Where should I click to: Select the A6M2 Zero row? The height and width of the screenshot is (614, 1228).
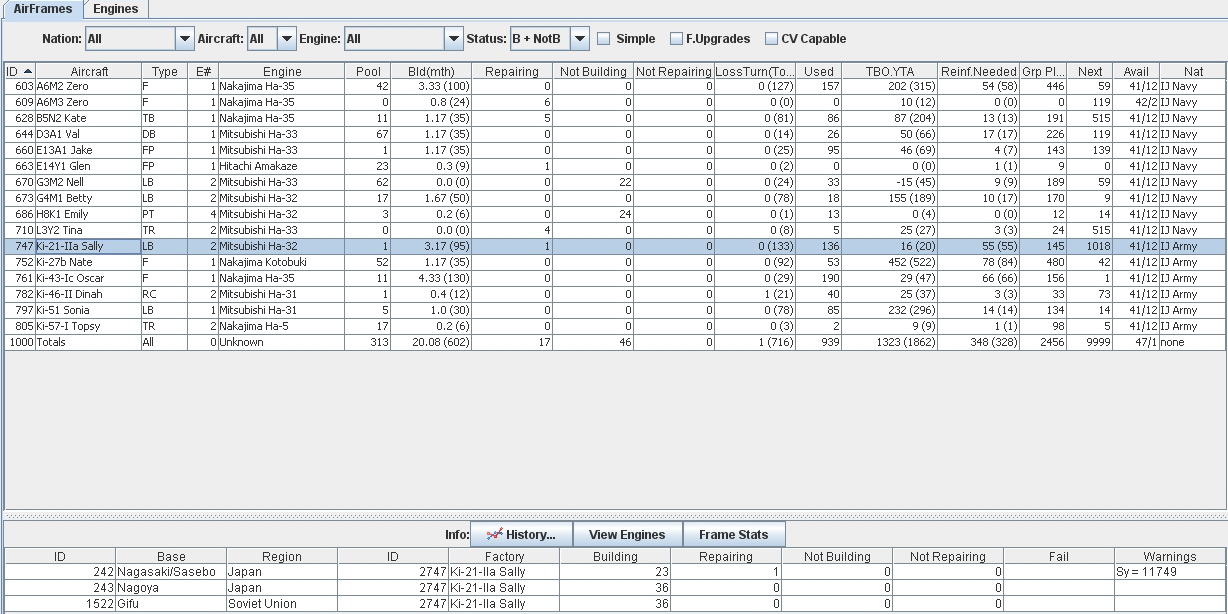(x=615, y=86)
